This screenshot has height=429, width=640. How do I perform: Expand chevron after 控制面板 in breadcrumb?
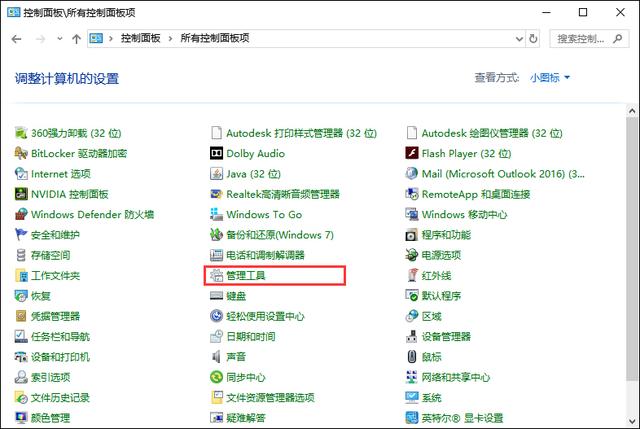click(x=170, y=39)
